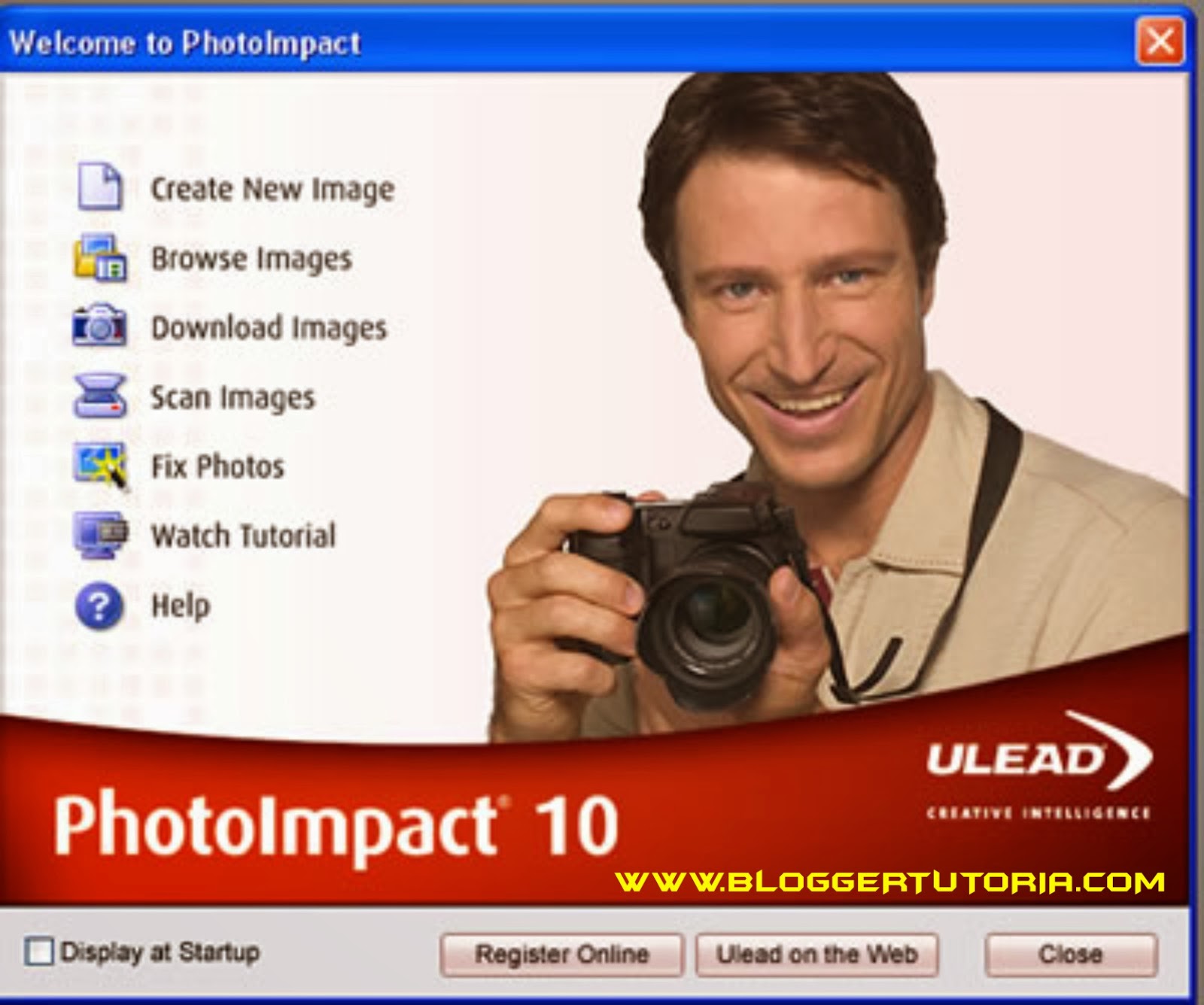Click the Close button at bottom right
This screenshot has height=1005, width=1204.
point(1074,954)
